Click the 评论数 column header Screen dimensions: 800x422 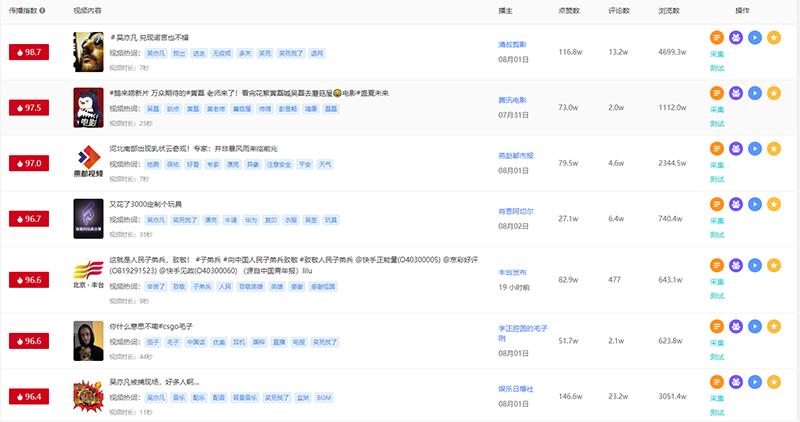619,10
